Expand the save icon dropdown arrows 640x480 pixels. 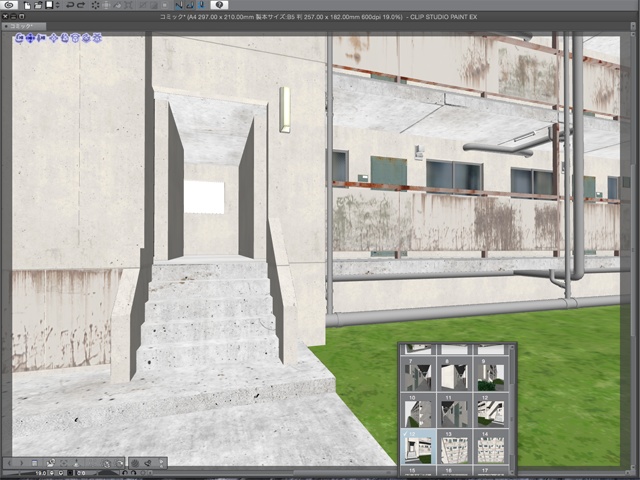pyautogui.click(x=57, y=5)
